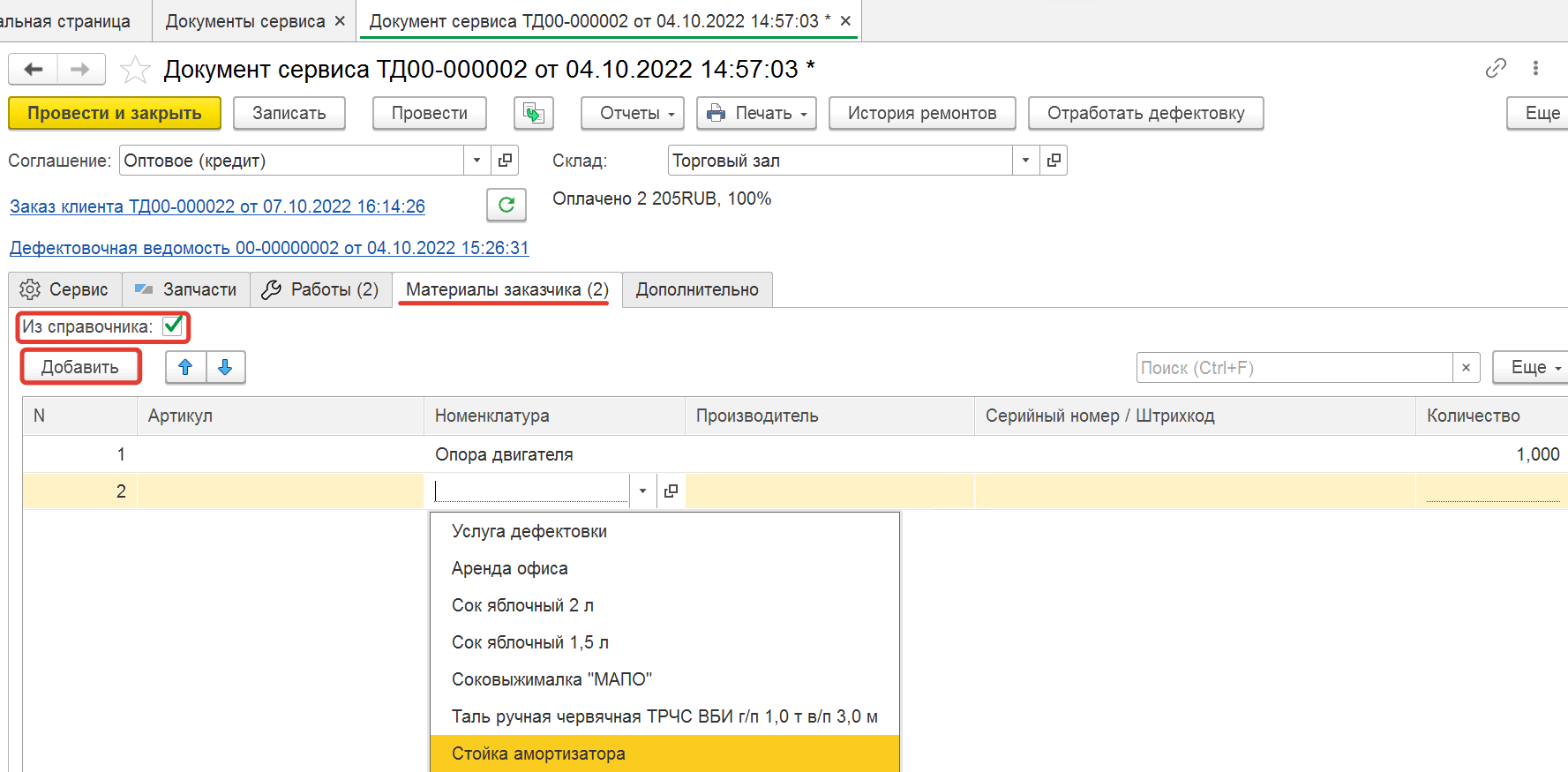Open Номенклатура item form in row 2
Image resolution: width=1568 pixels, height=772 pixels.
(x=671, y=491)
